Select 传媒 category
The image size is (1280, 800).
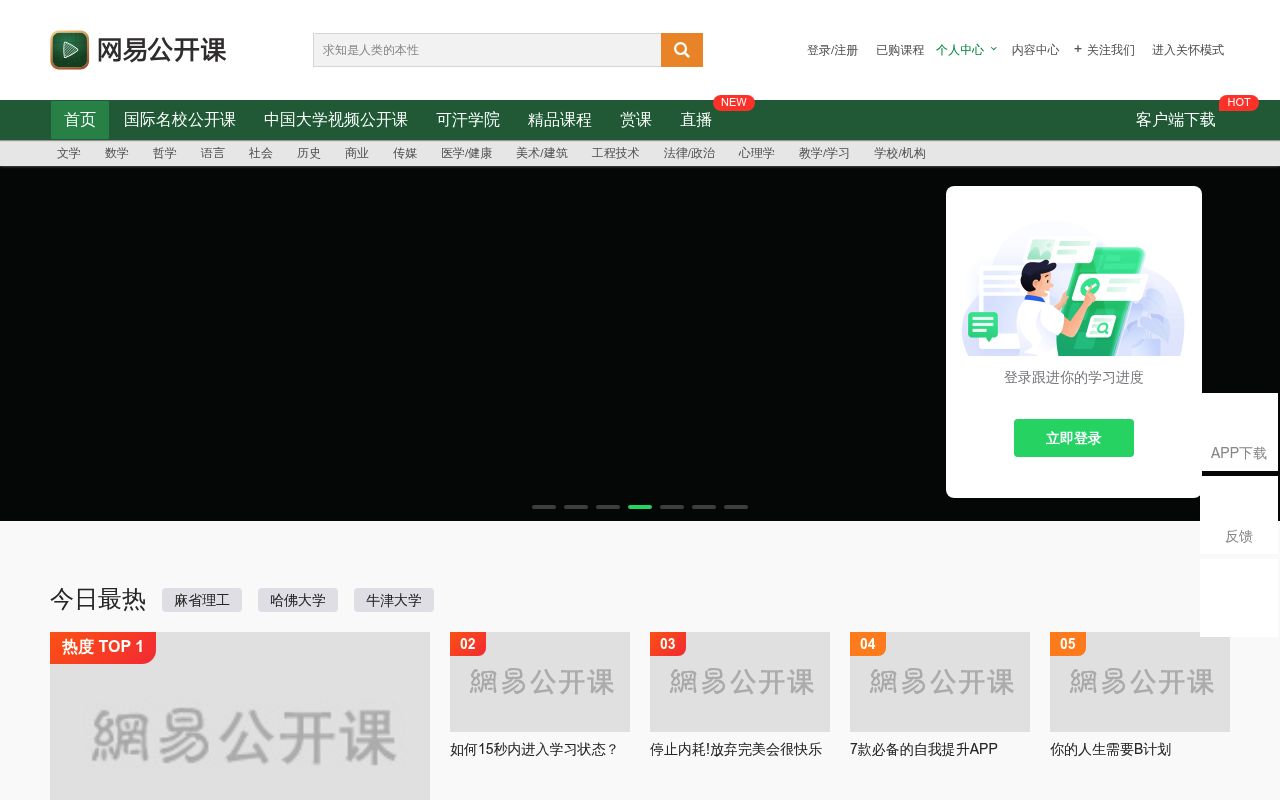click(x=405, y=153)
